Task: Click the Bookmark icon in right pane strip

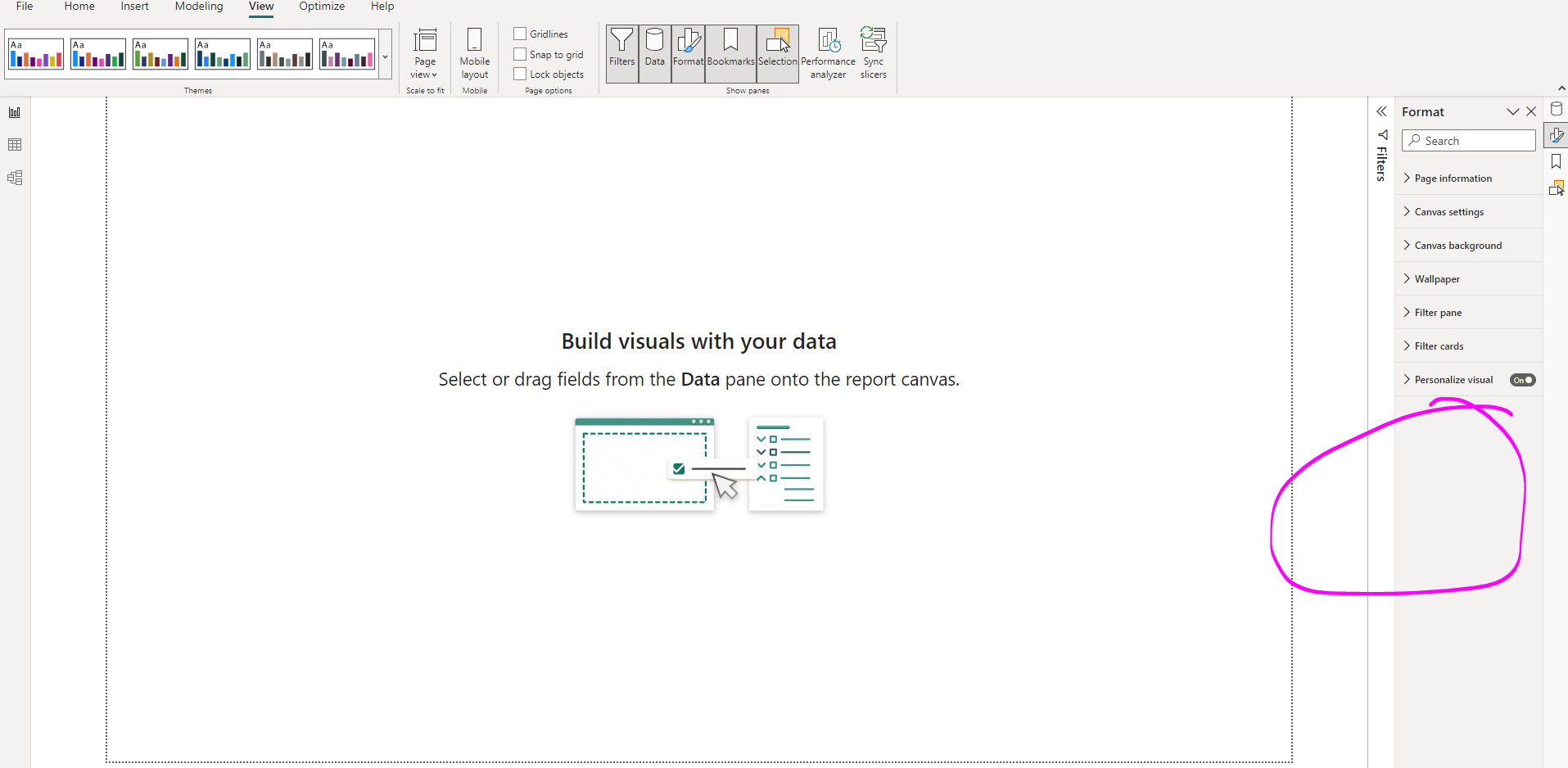Action: 1557,161
